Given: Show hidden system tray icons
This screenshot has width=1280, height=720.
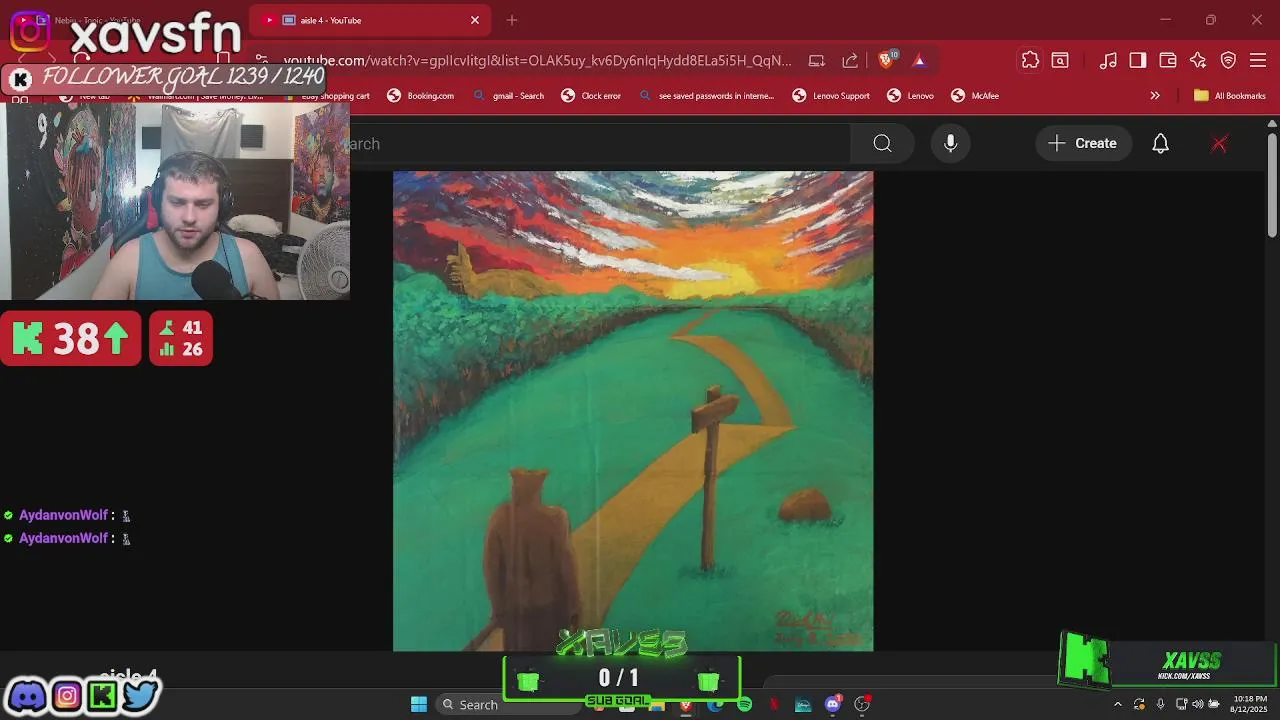Looking at the screenshot, I should (x=1118, y=704).
